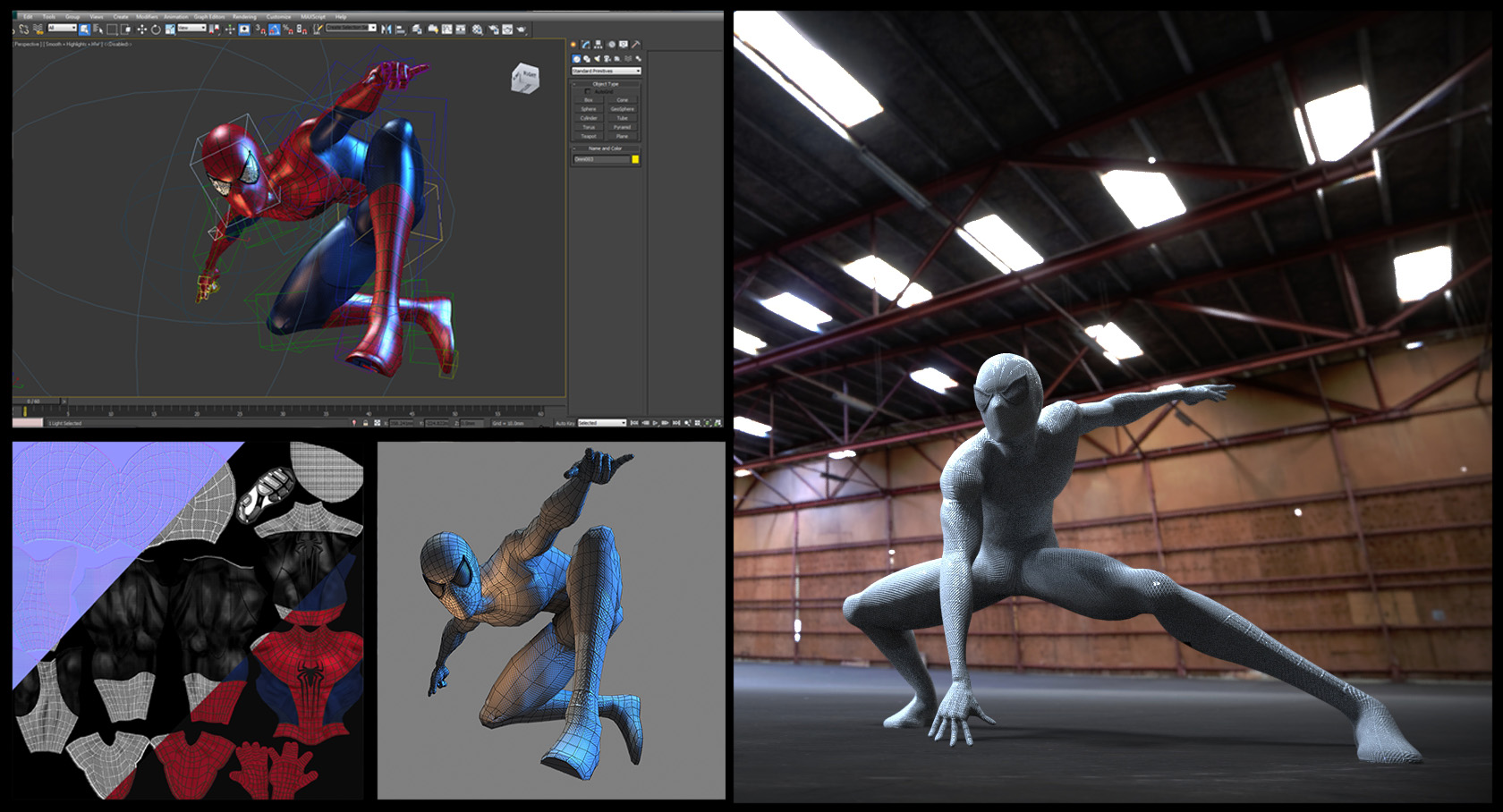Viewport: 1503px width, 812px height.
Task: Toggle the Angle Snap button
Action: (x=274, y=30)
